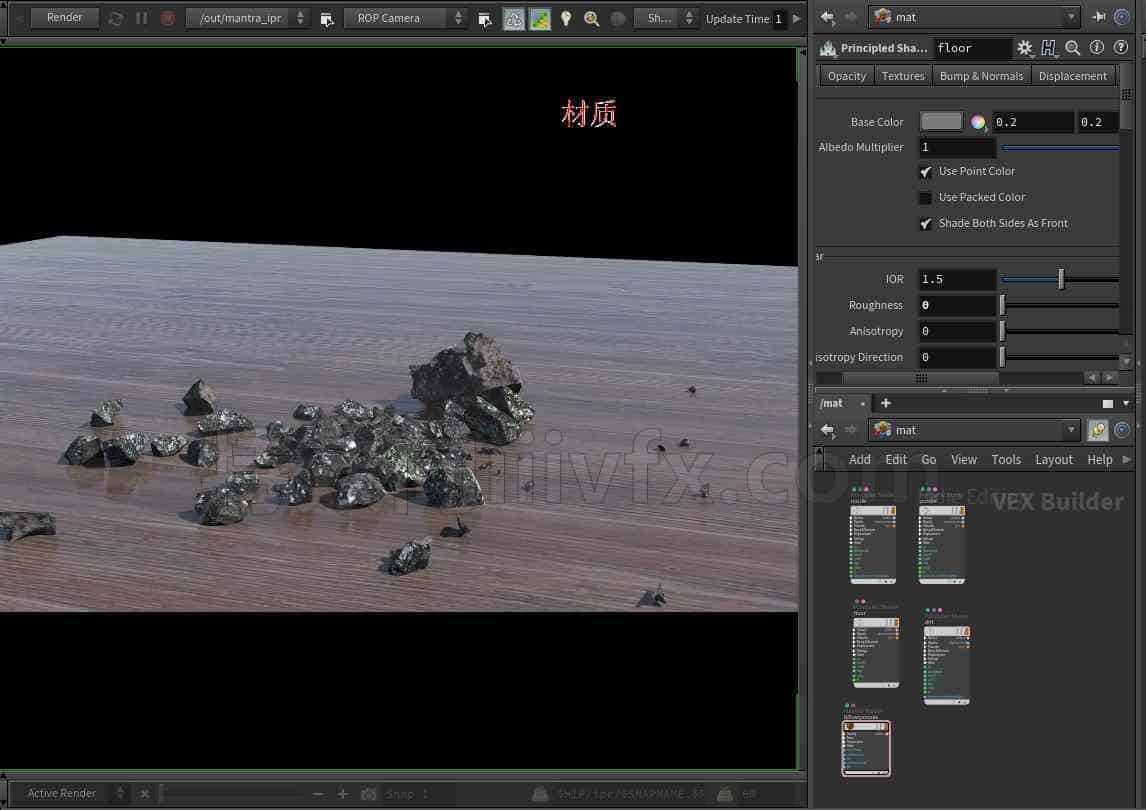
Task: Click the magnifier zoom icon in render toolbar
Action: (x=591, y=18)
